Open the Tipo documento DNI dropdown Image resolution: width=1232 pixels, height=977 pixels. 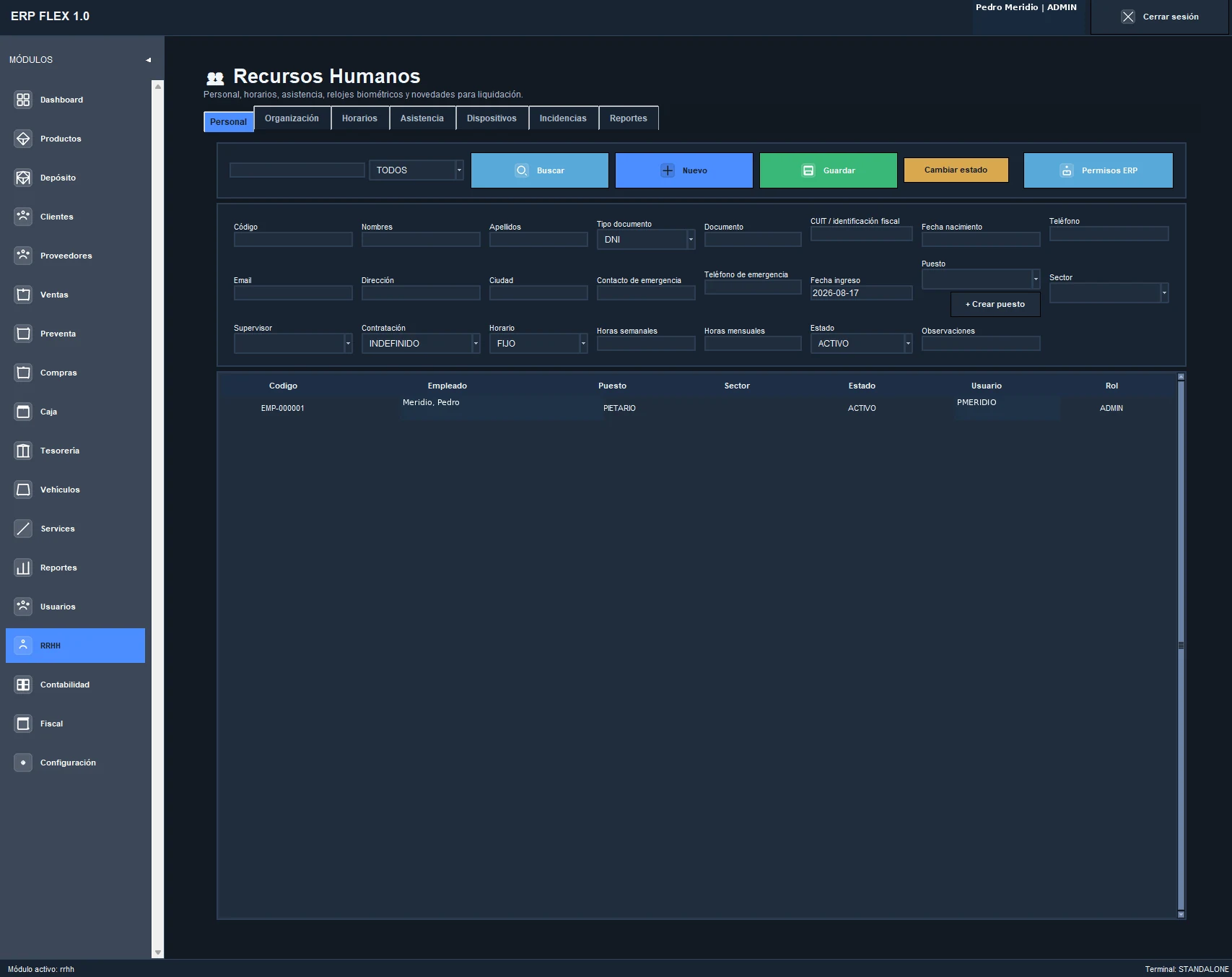click(x=646, y=239)
